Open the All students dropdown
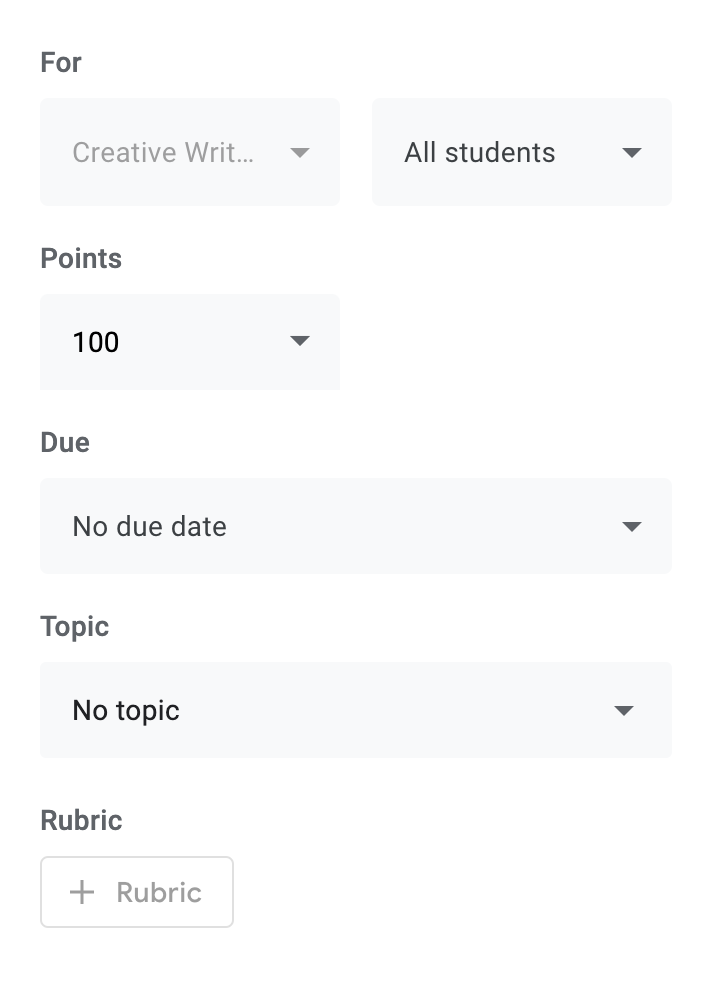The width and height of the screenshot is (702, 992). (x=521, y=152)
